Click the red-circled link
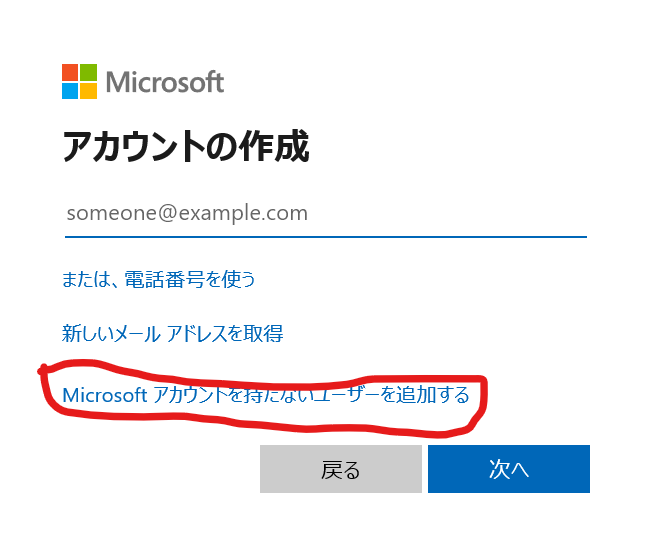 click(x=266, y=395)
